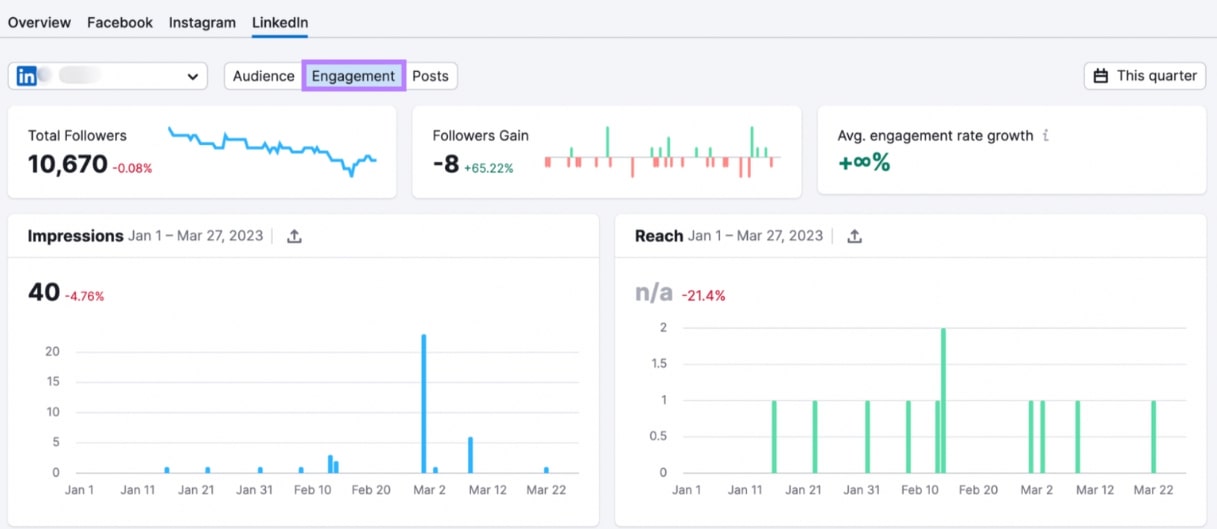Go to the Instagram tab
The height and width of the screenshot is (529, 1217).
tap(202, 22)
